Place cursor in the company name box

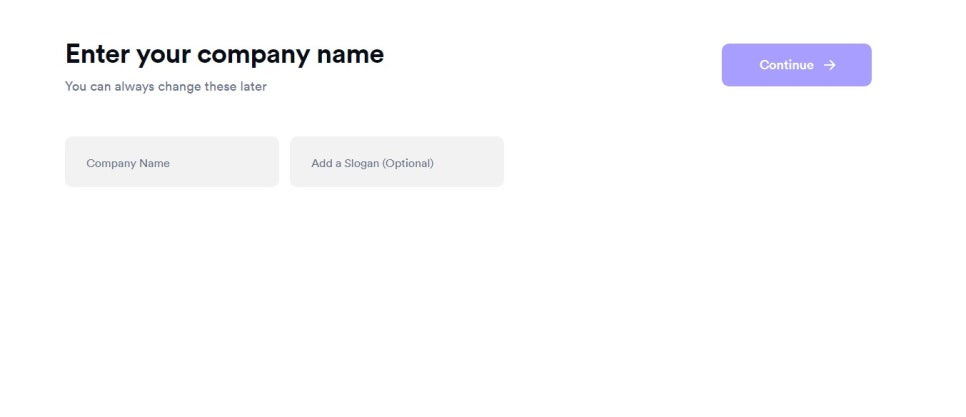pos(172,161)
